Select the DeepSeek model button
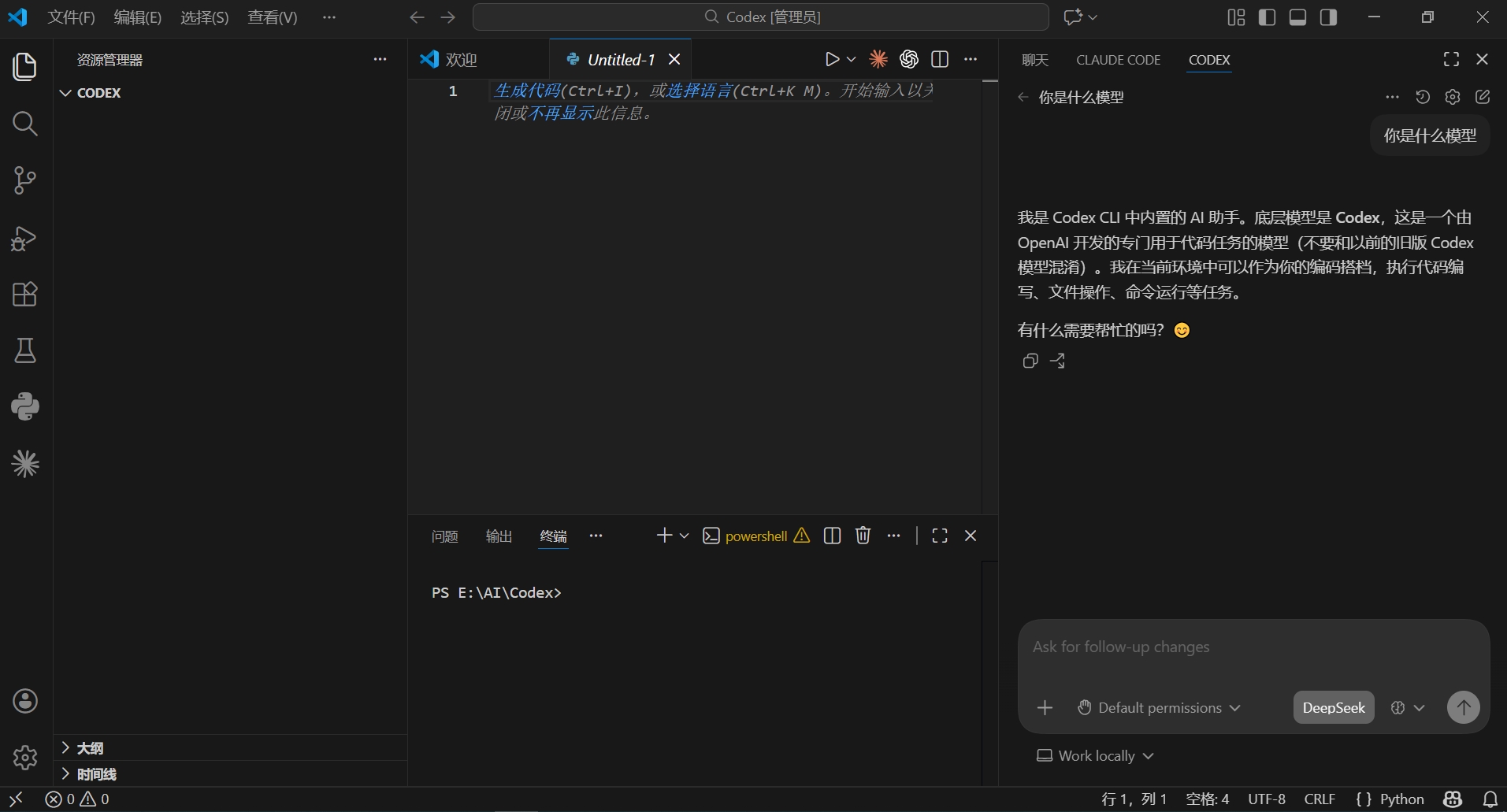Viewport: 1507px width, 812px height. 1334,707
